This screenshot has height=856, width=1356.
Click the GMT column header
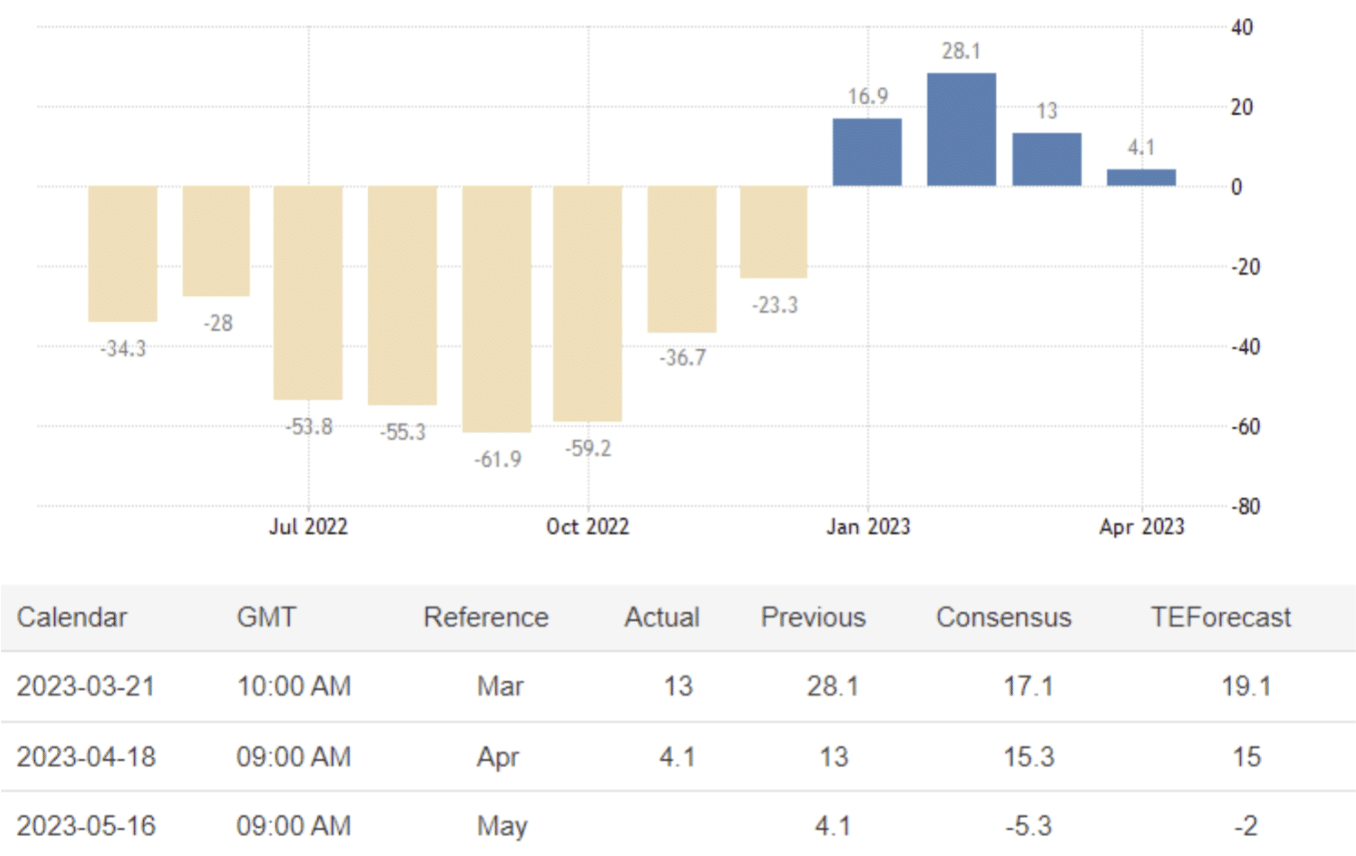[x=266, y=617]
